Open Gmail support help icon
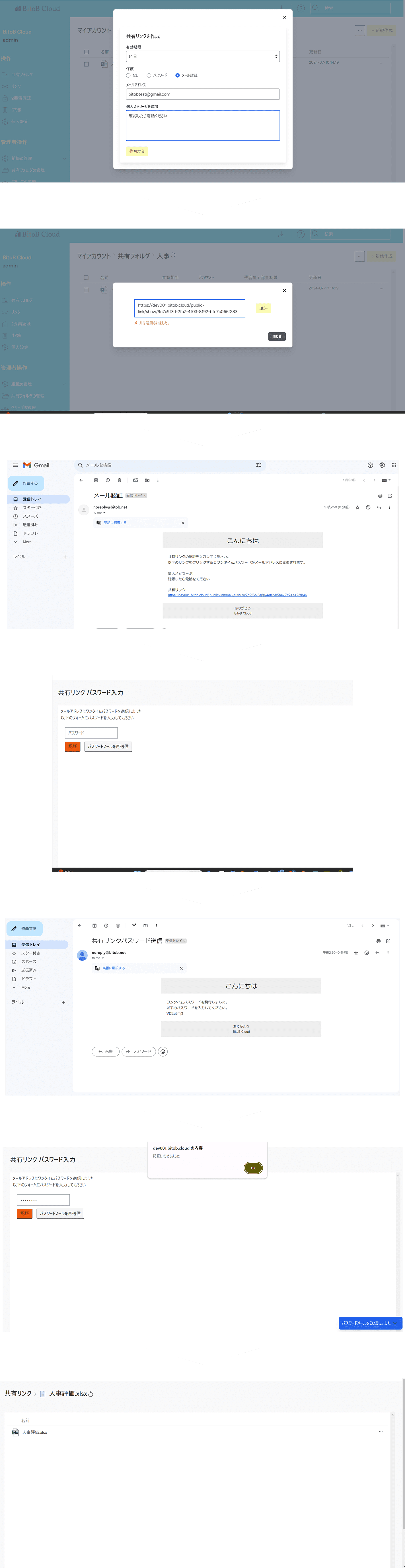 pyautogui.click(x=370, y=465)
